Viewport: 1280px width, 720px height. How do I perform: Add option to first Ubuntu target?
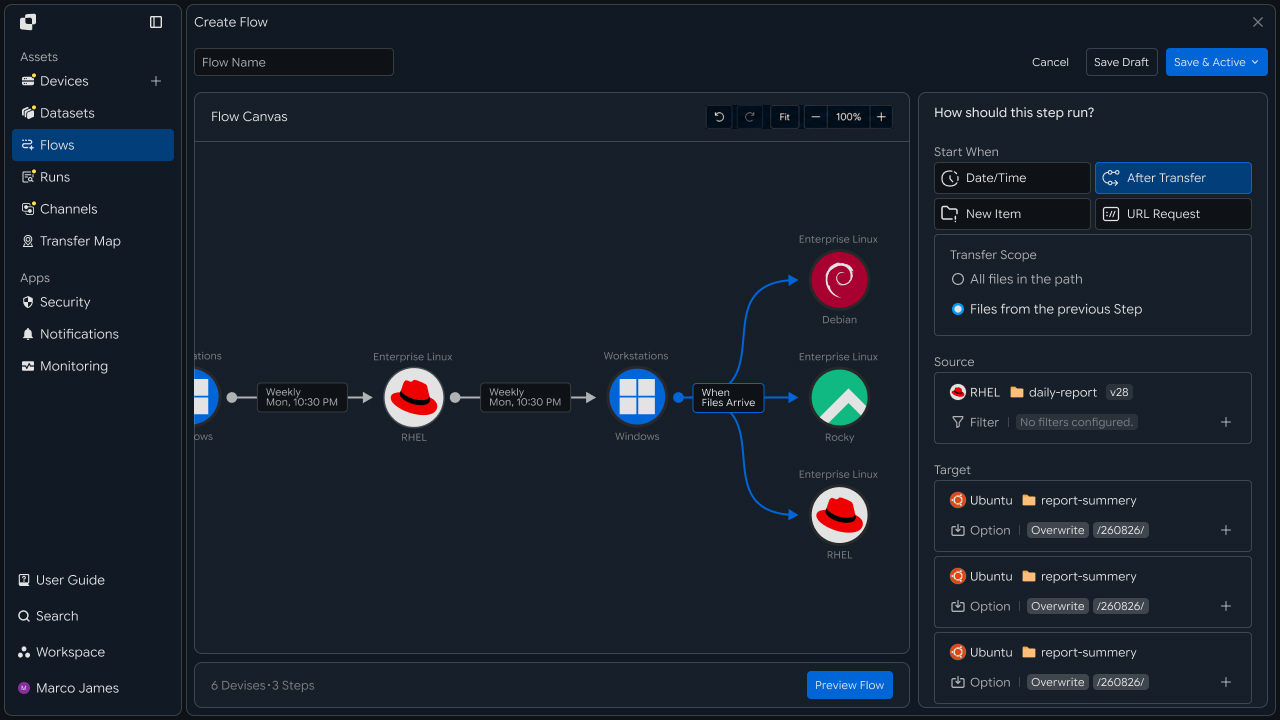pyautogui.click(x=1226, y=530)
